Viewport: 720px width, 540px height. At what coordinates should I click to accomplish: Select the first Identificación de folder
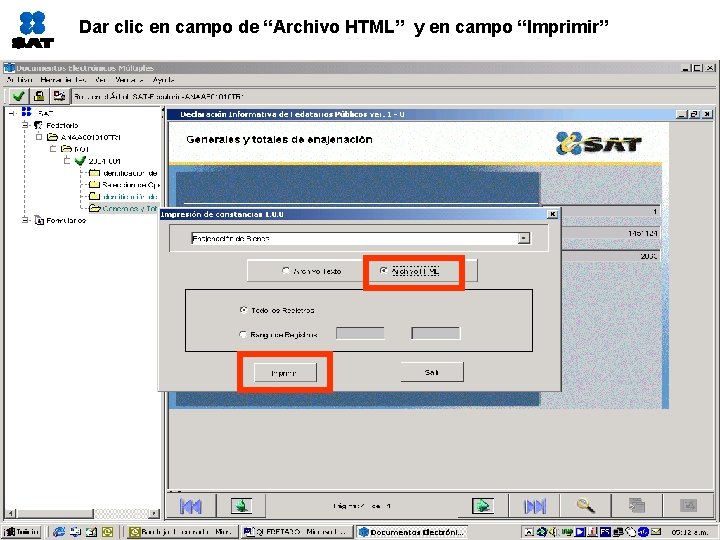(x=123, y=173)
